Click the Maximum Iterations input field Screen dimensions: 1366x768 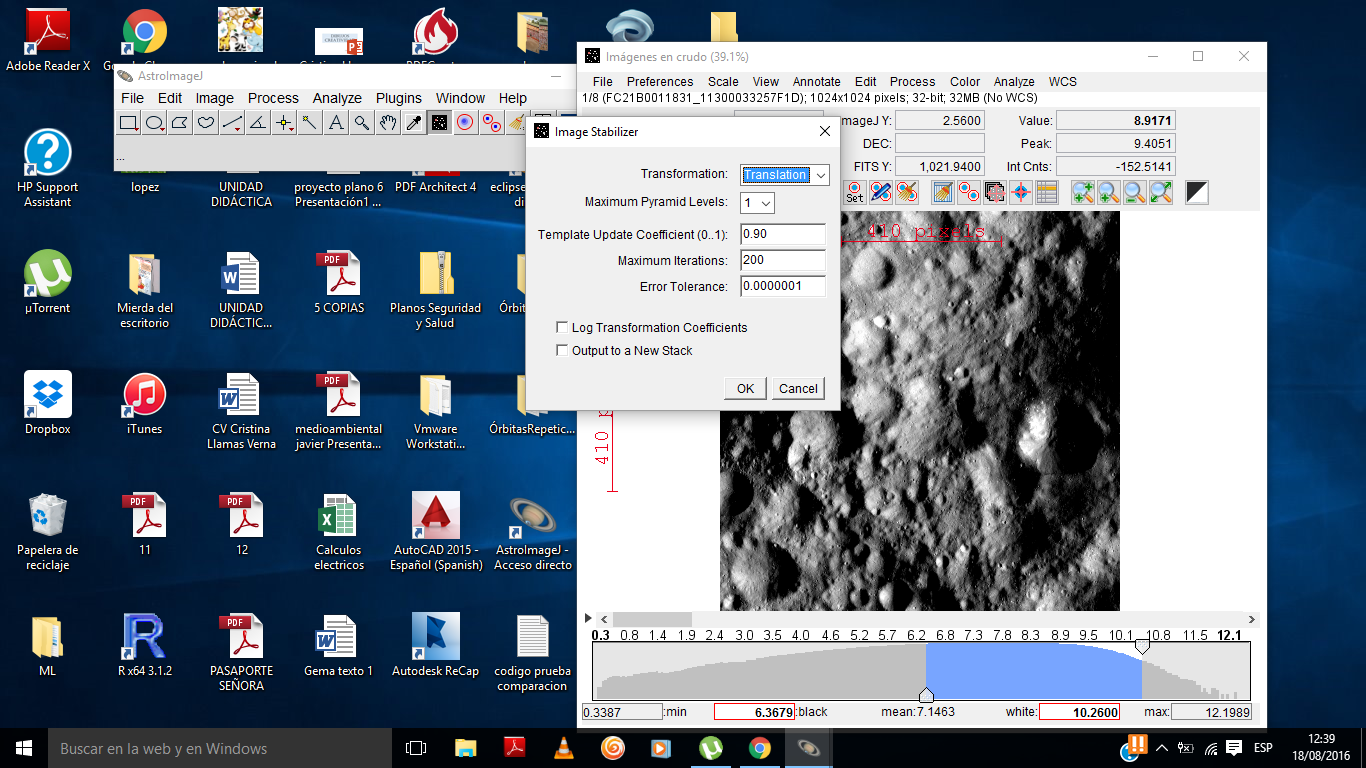pos(783,261)
